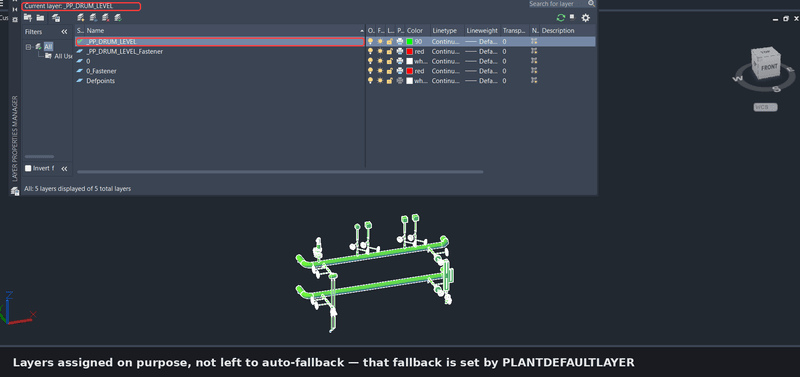
Task: Collapse the All filter tree node
Action: [29, 47]
